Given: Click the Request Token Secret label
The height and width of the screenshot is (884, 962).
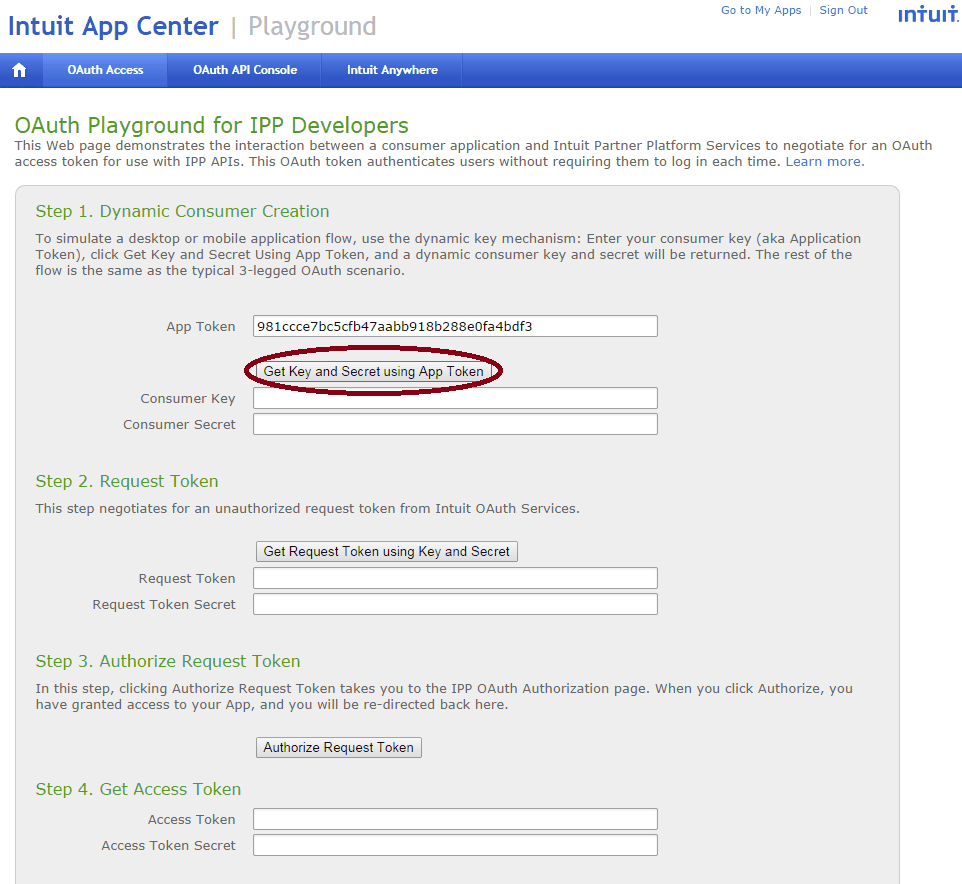Looking at the screenshot, I should 164,605.
